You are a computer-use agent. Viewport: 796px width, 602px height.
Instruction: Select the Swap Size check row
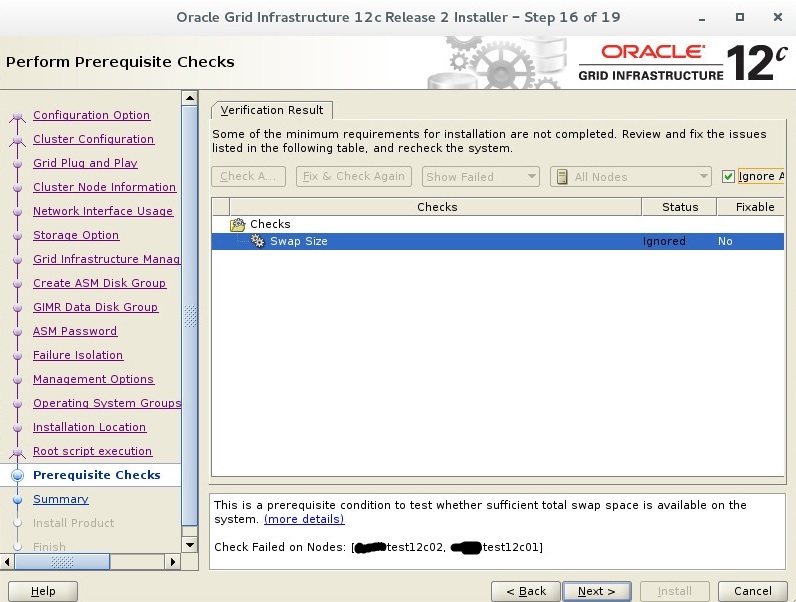pos(498,241)
